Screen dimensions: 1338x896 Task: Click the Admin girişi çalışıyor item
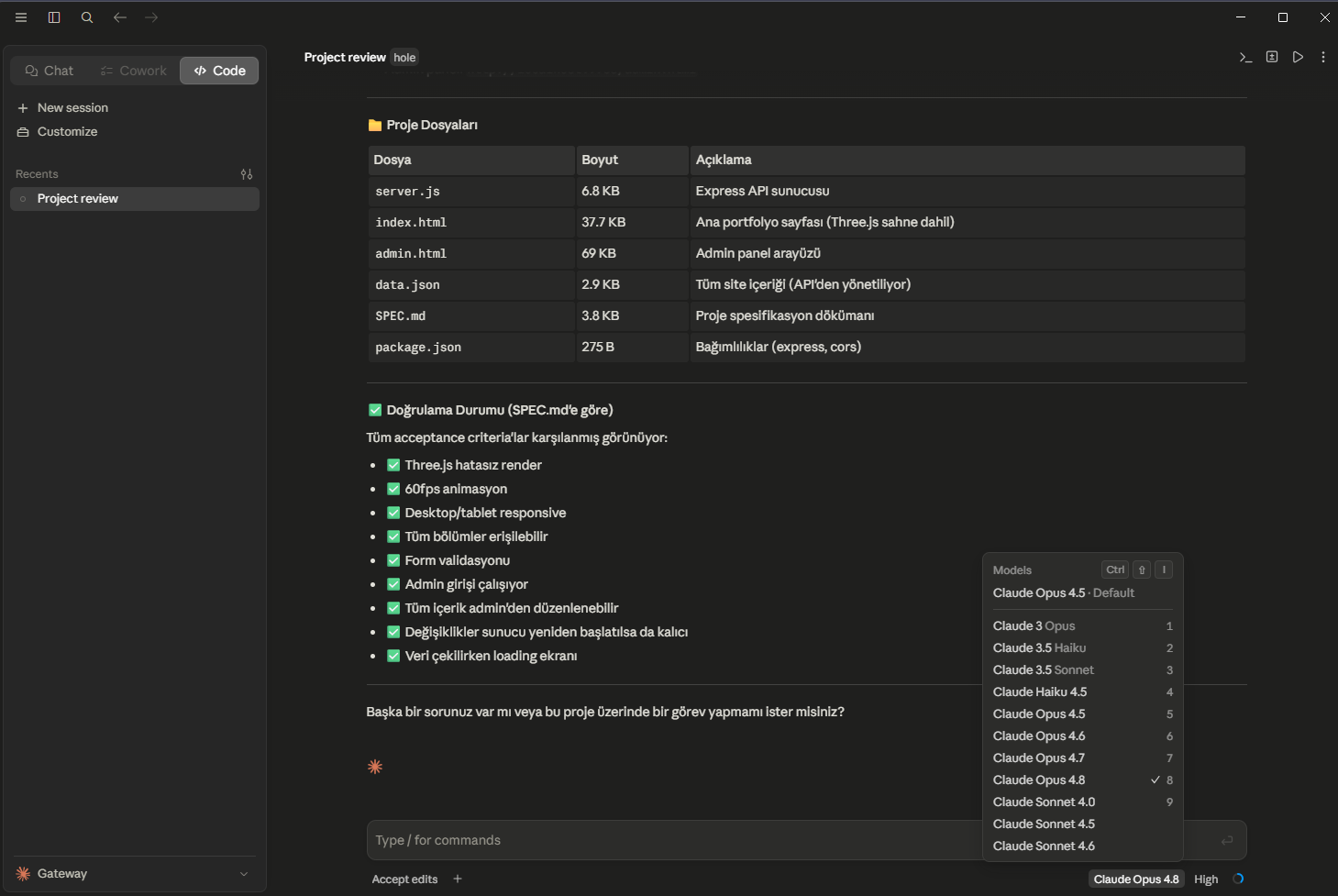tap(467, 584)
